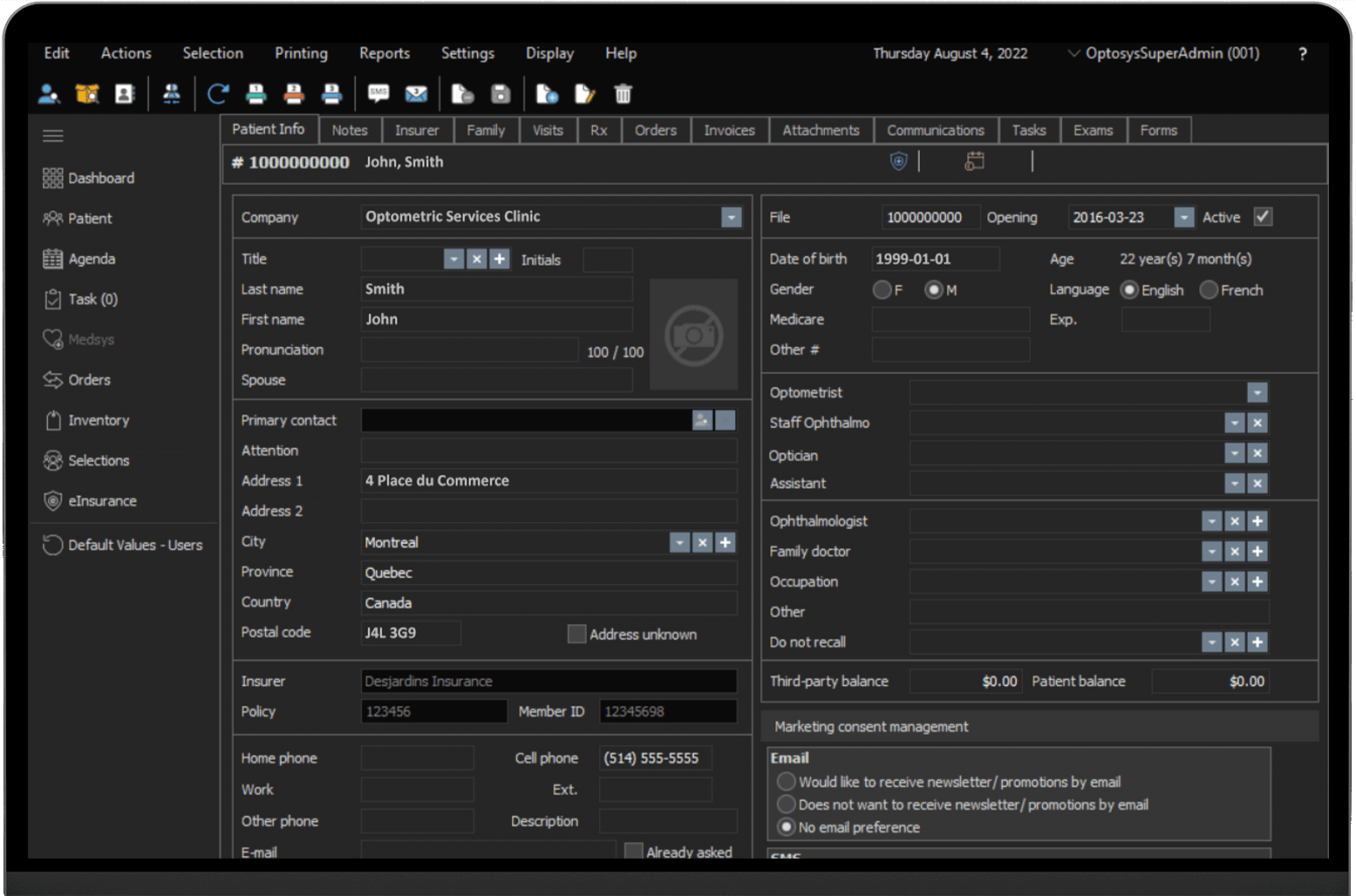
Task: Click the add new document icon
Action: tap(547, 94)
